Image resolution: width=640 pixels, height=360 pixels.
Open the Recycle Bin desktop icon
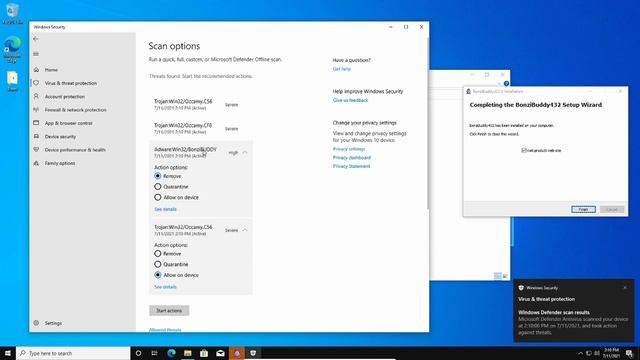[x=12, y=13]
